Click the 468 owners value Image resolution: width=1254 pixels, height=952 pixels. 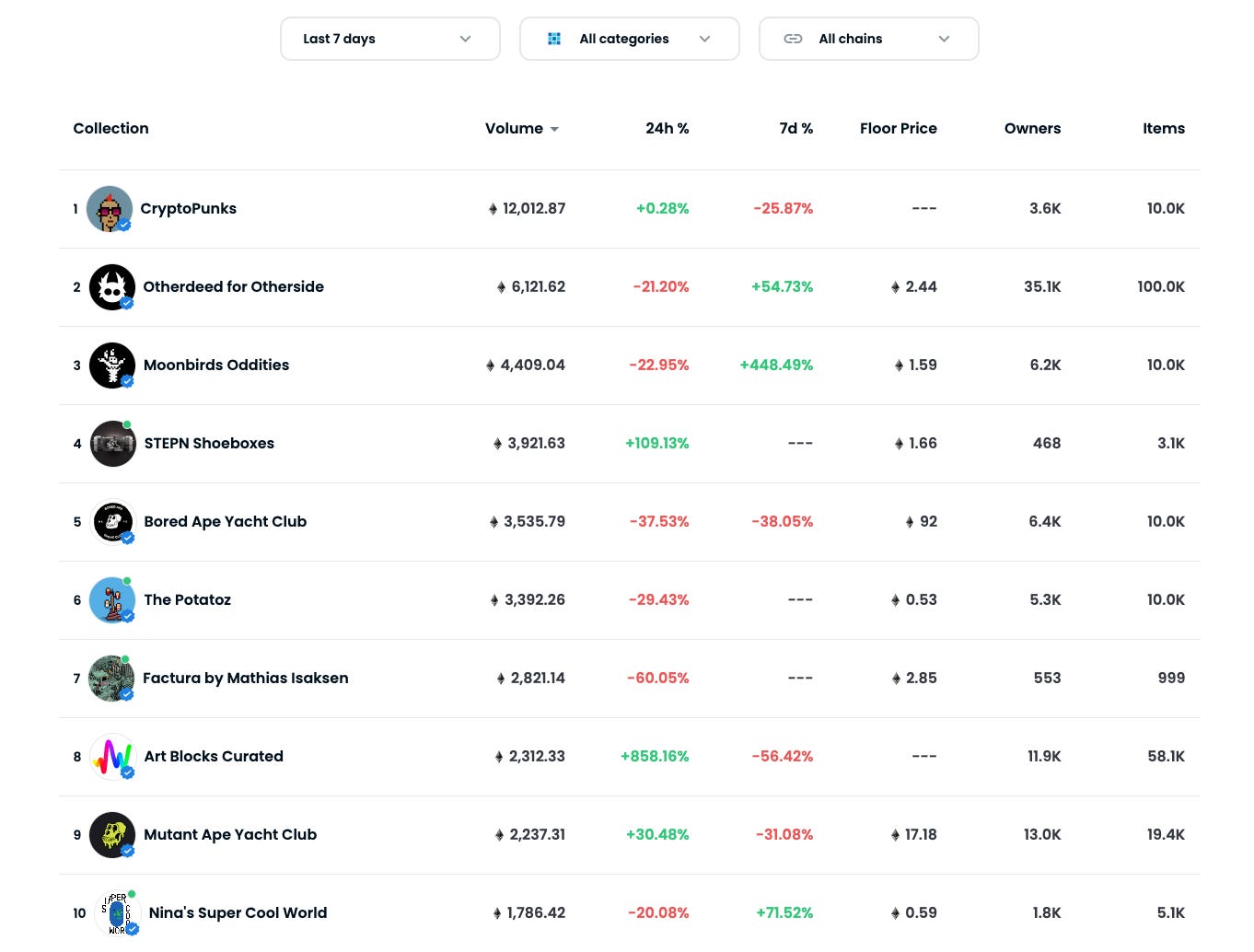pos(1047,444)
